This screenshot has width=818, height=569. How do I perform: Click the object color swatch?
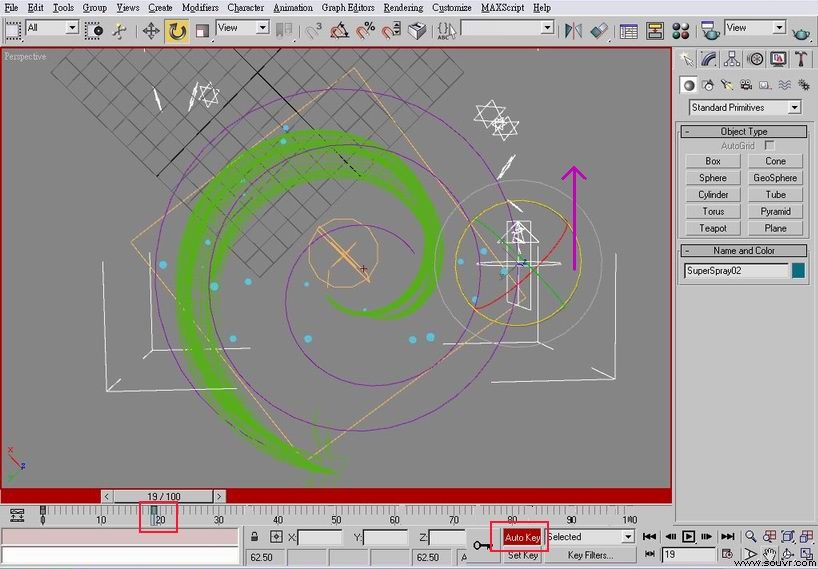pos(798,270)
